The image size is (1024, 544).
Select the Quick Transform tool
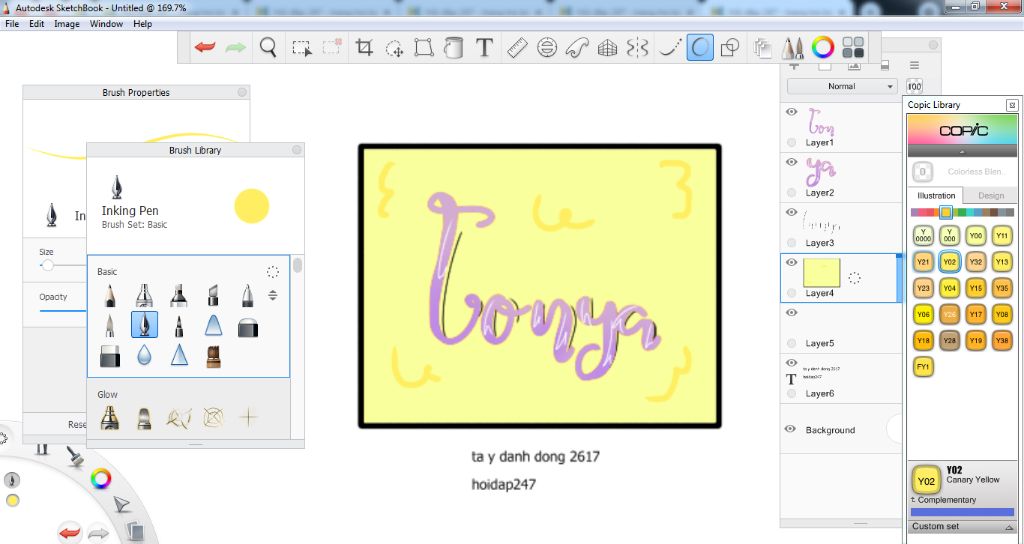pyautogui.click(x=394, y=48)
